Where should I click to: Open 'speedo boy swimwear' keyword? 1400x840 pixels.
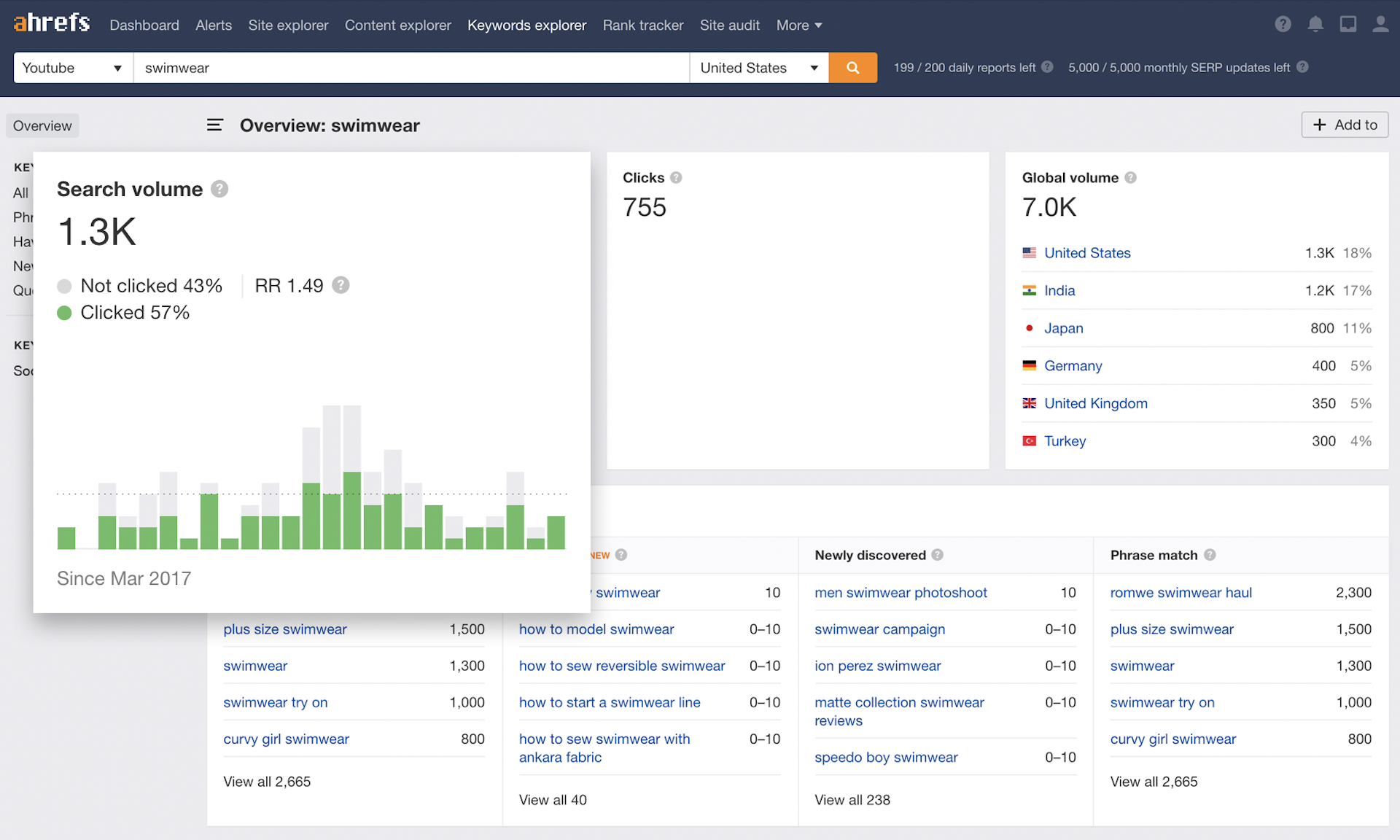pos(886,758)
